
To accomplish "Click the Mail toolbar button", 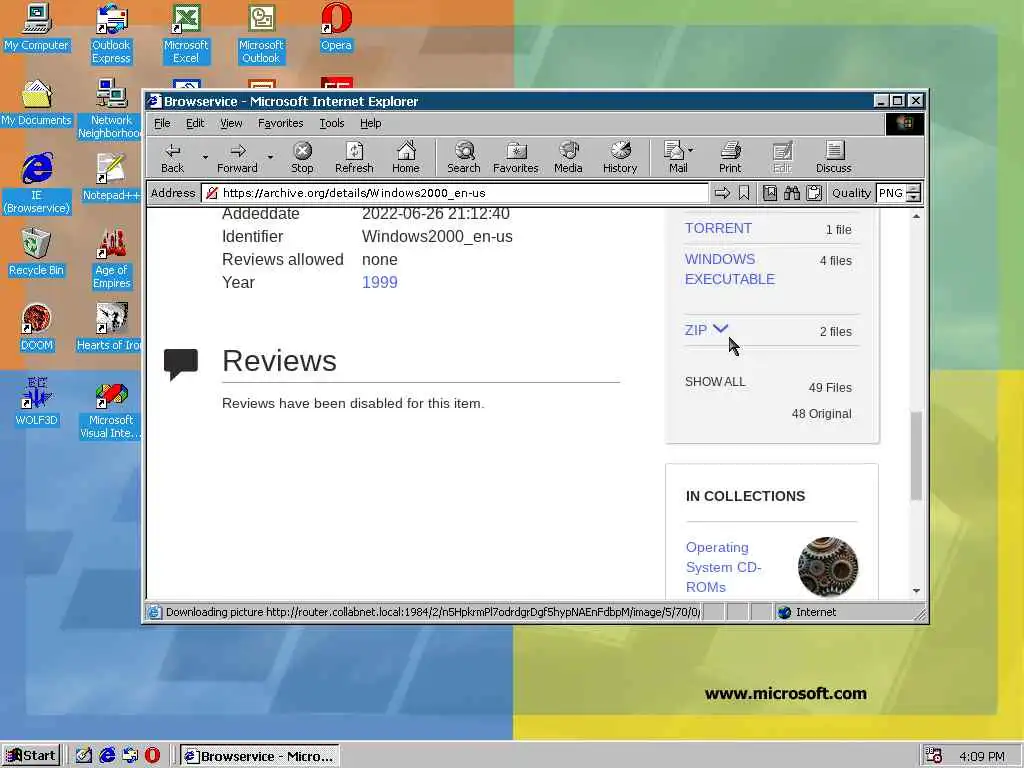I will [x=675, y=158].
